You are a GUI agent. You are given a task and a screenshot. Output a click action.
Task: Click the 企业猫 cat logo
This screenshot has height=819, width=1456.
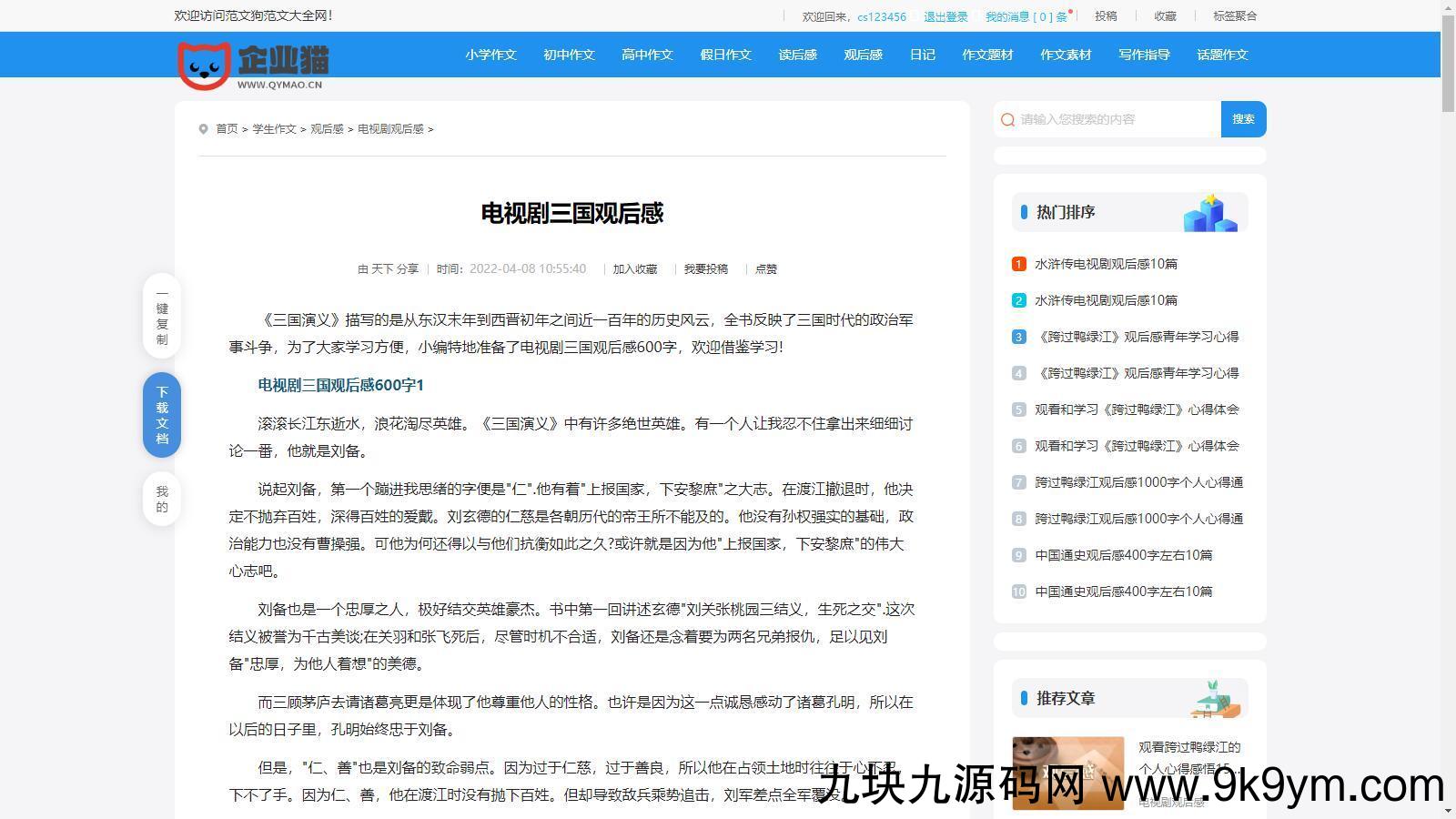(x=252, y=66)
